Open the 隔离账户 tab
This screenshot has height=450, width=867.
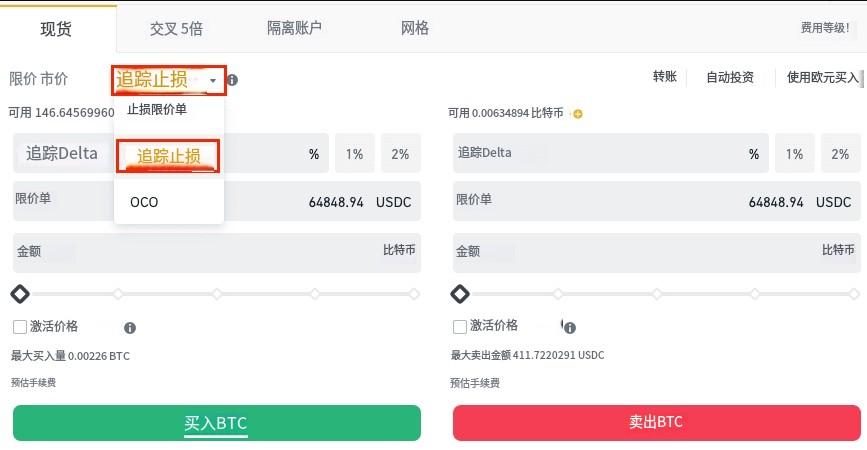[294, 28]
